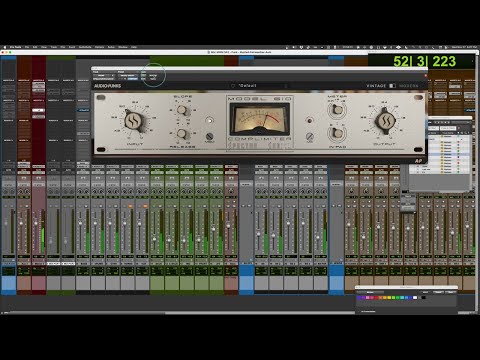This screenshot has width=480, height=360.
Task: Open the File menu
Action: 27,47
